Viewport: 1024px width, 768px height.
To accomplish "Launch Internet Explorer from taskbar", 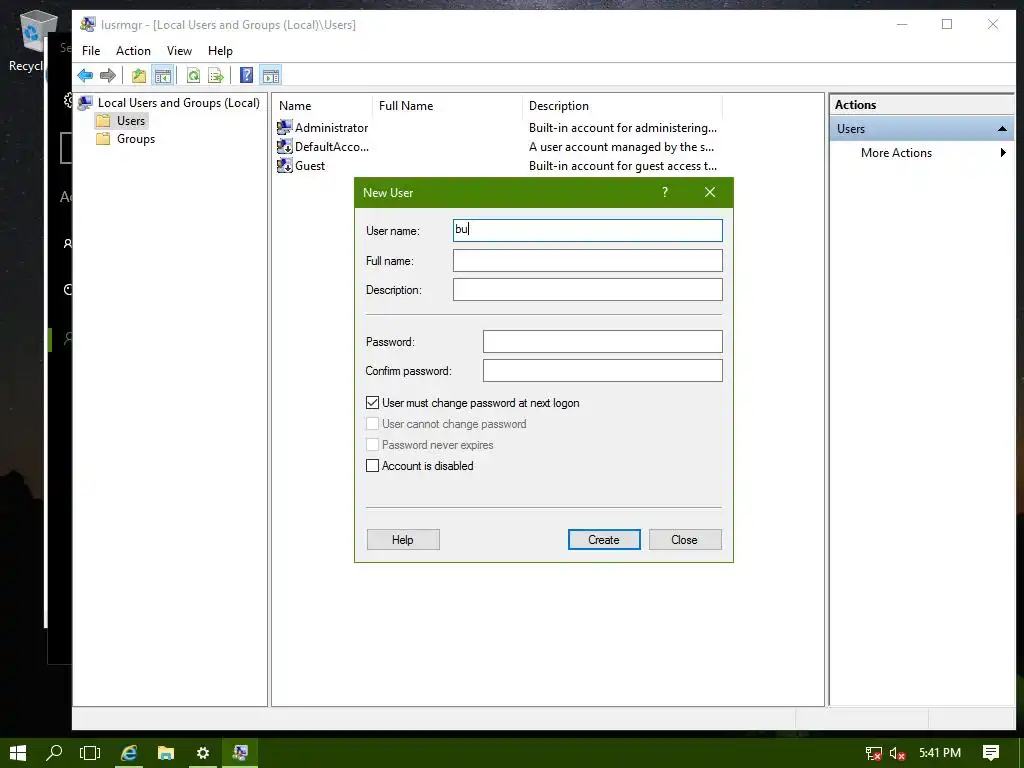I will 129,752.
